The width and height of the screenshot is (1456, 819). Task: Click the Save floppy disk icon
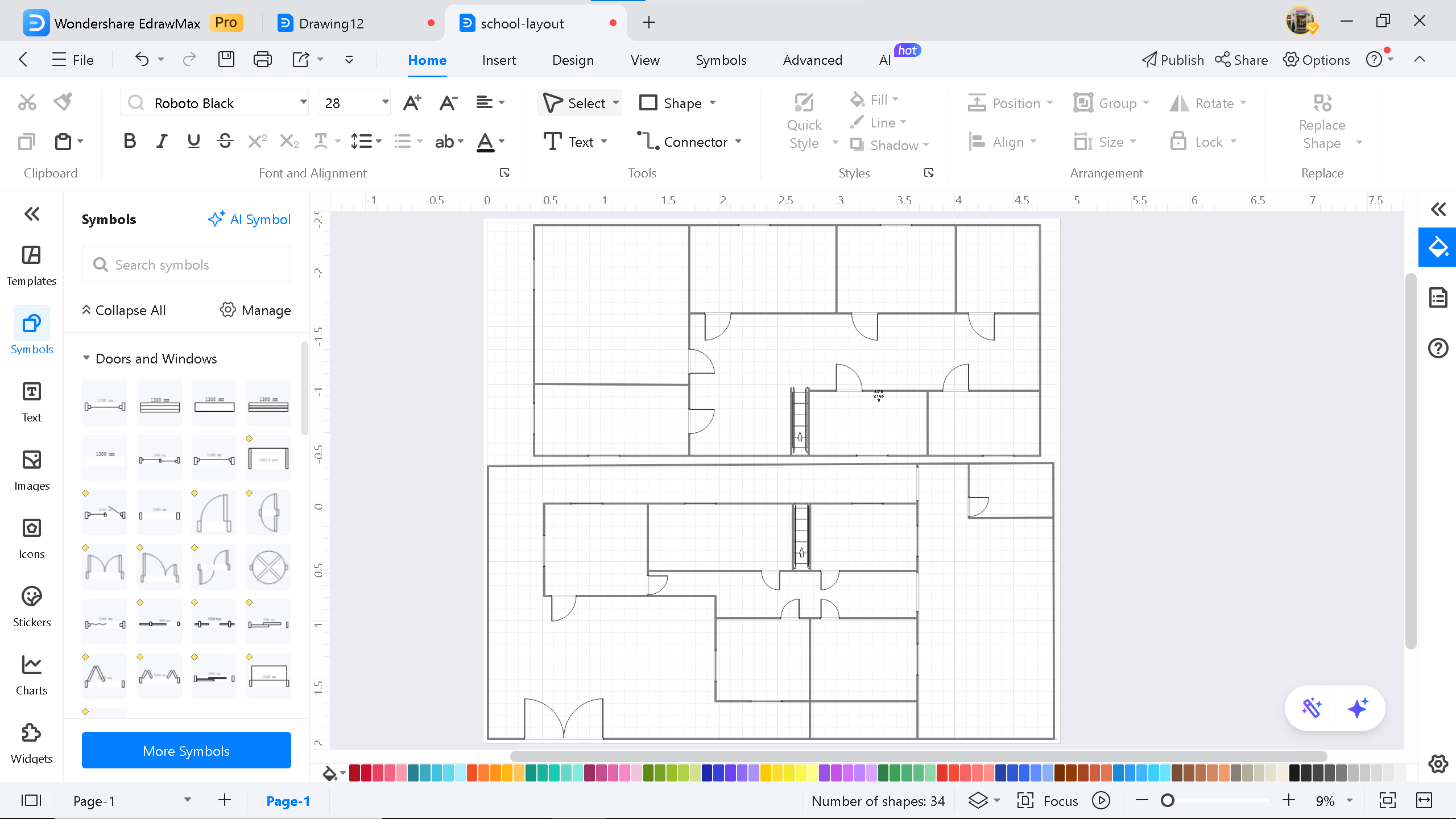tap(226, 59)
